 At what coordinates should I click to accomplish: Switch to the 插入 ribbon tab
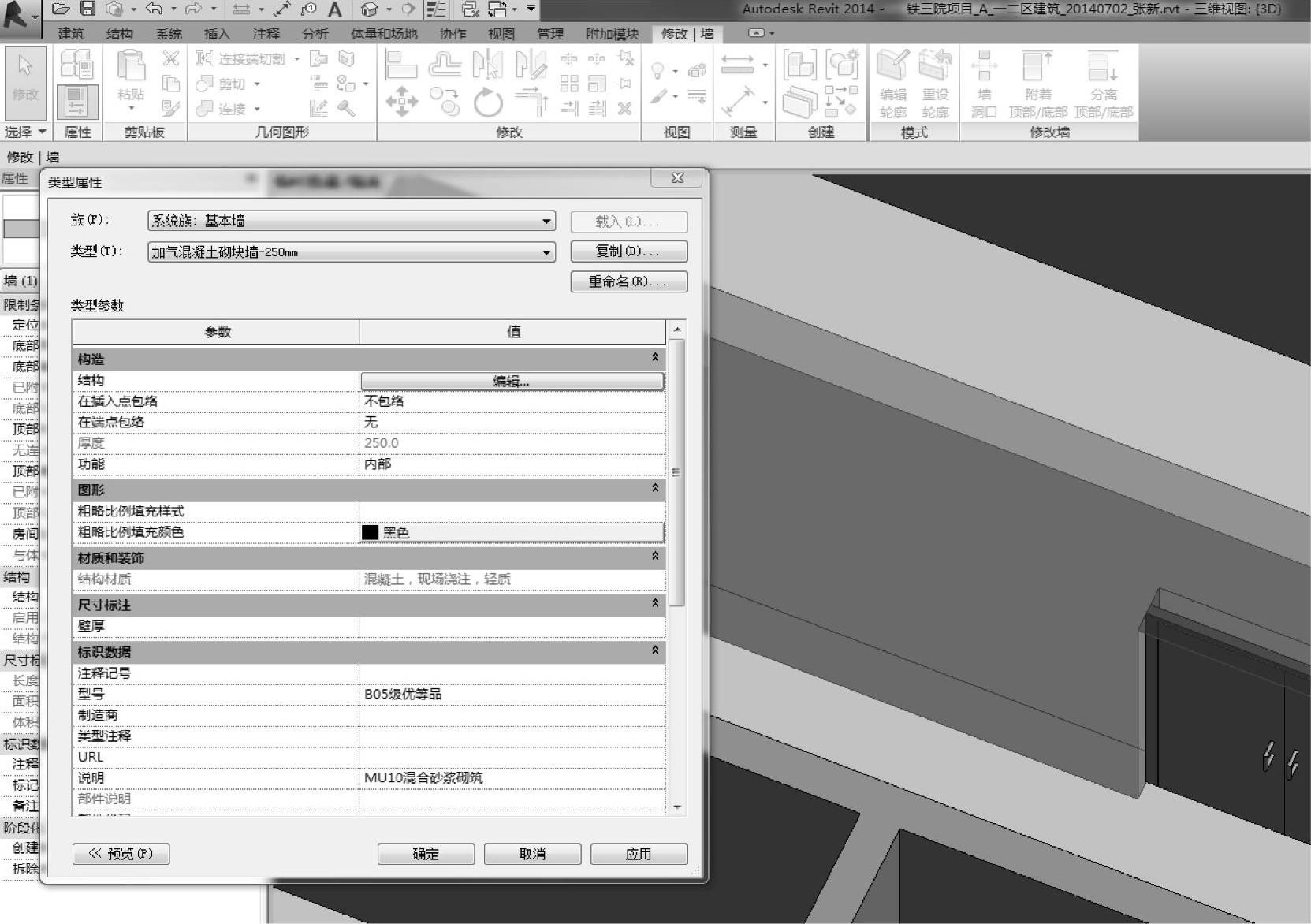(217, 34)
